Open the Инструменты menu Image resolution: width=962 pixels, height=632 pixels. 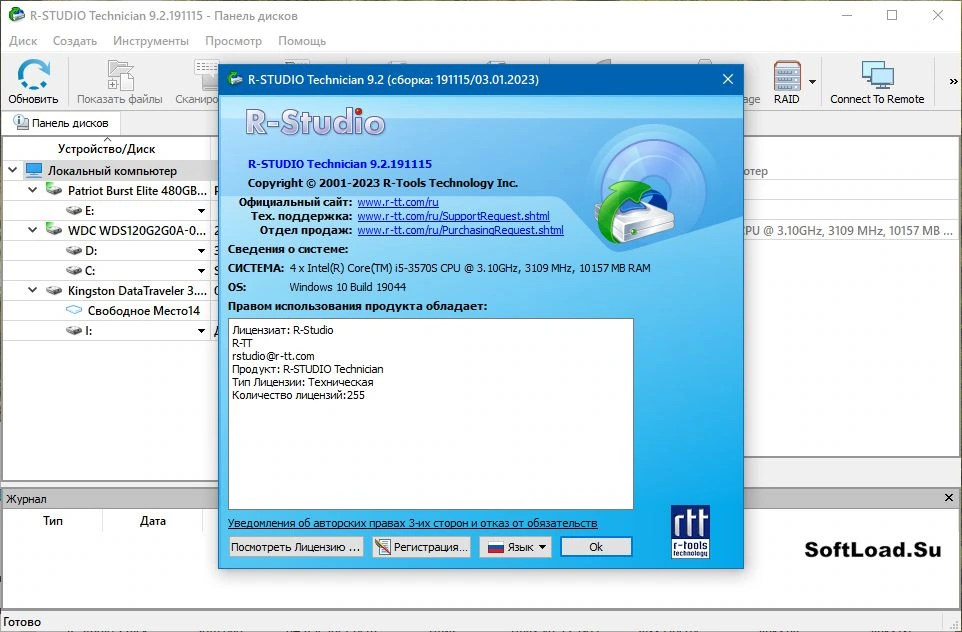(x=151, y=41)
